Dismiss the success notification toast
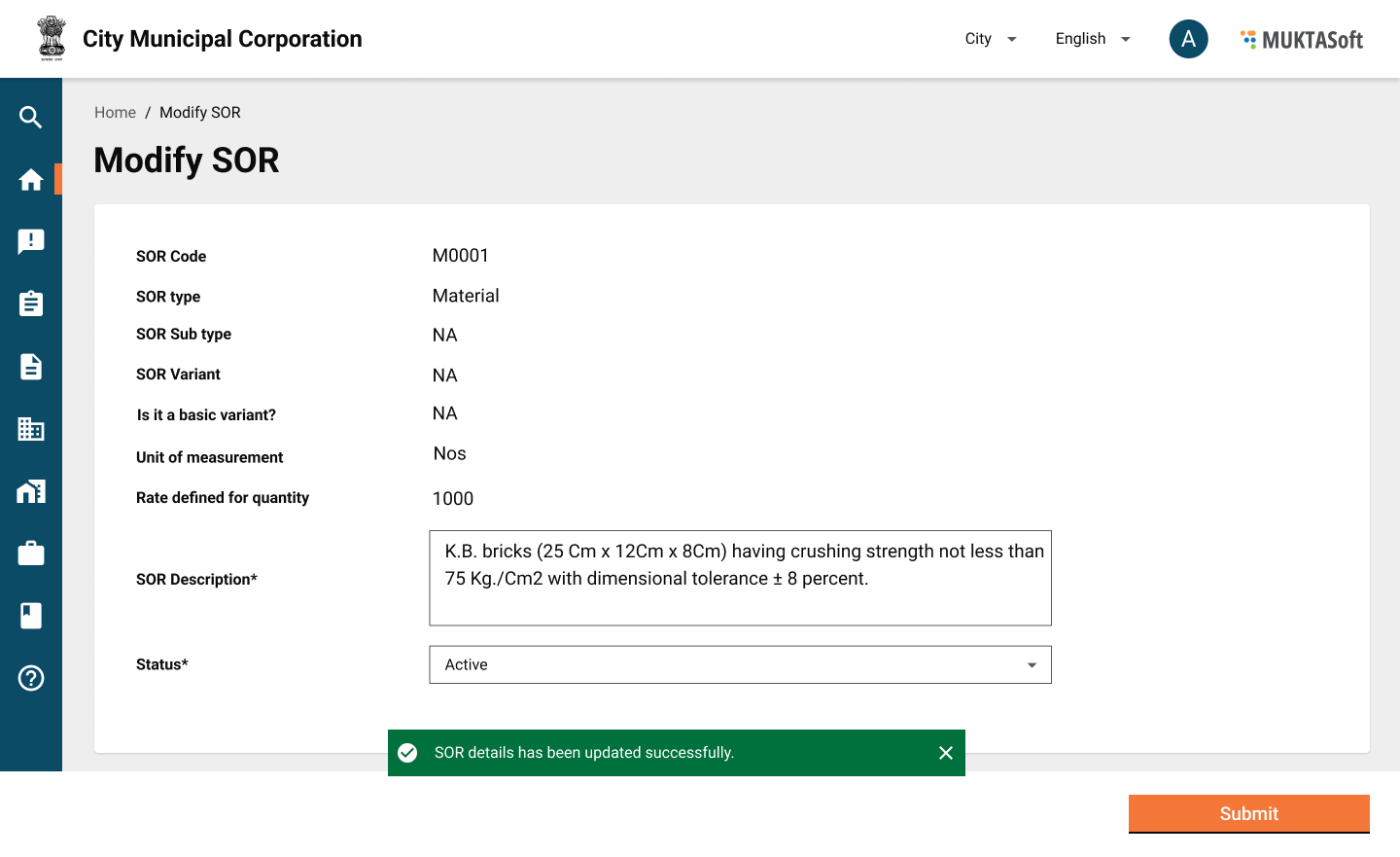1400x857 pixels. click(945, 753)
